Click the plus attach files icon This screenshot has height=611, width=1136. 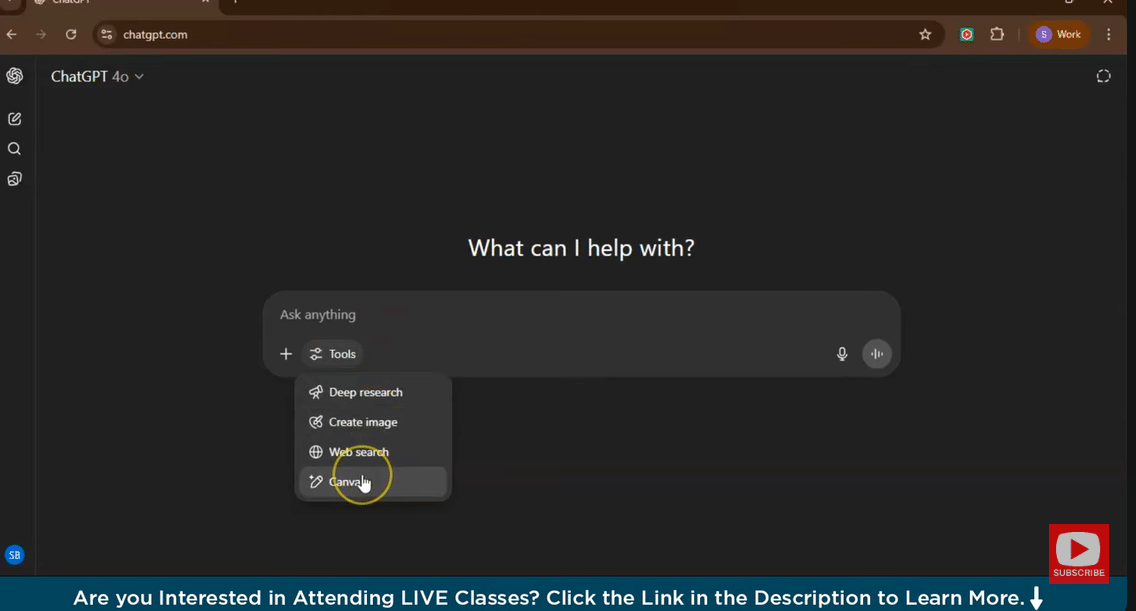click(x=286, y=354)
